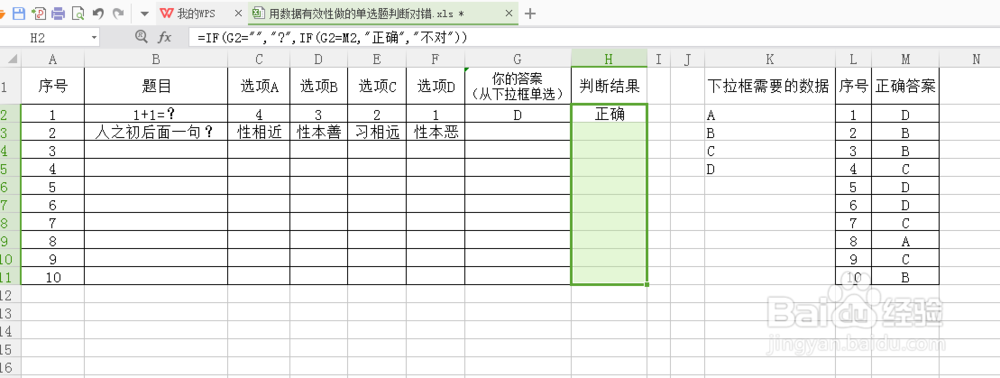The width and height of the screenshot is (1000, 378).
Task: Click the Save icon in quick toolbar
Action: [x=19, y=13]
